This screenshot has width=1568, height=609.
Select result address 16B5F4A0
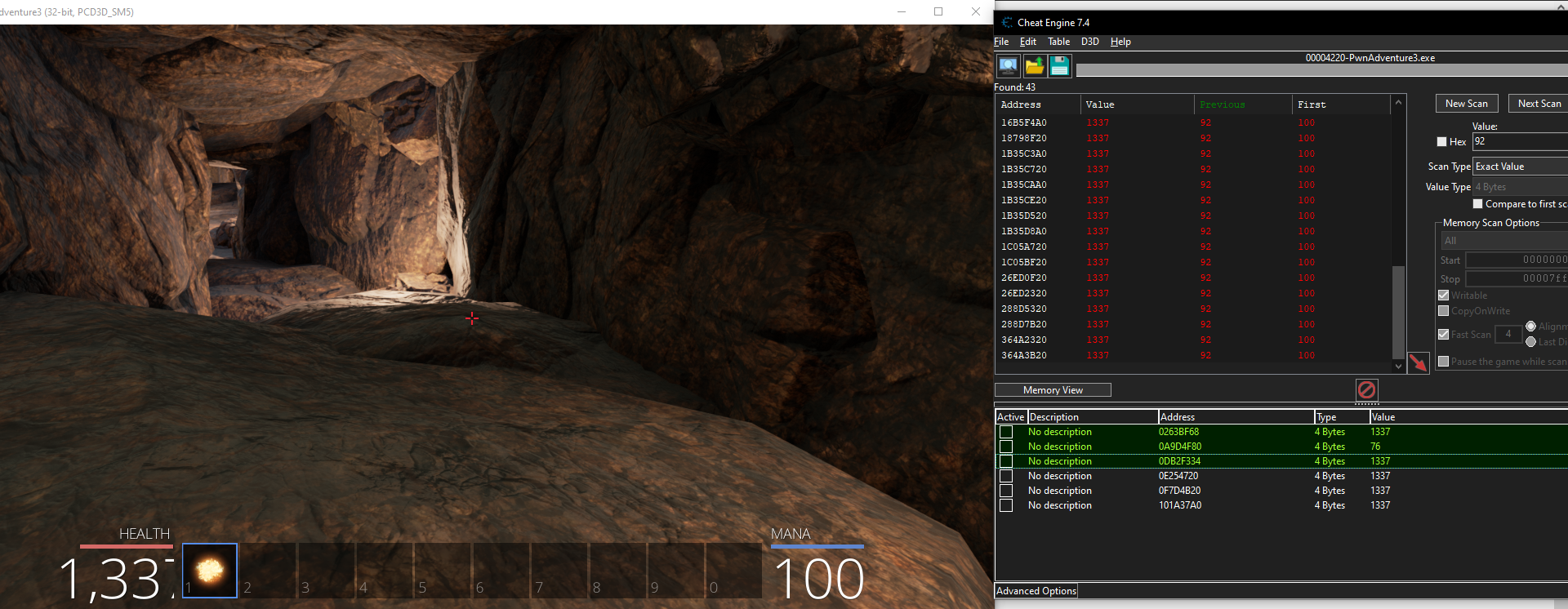[x=1023, y=122]
